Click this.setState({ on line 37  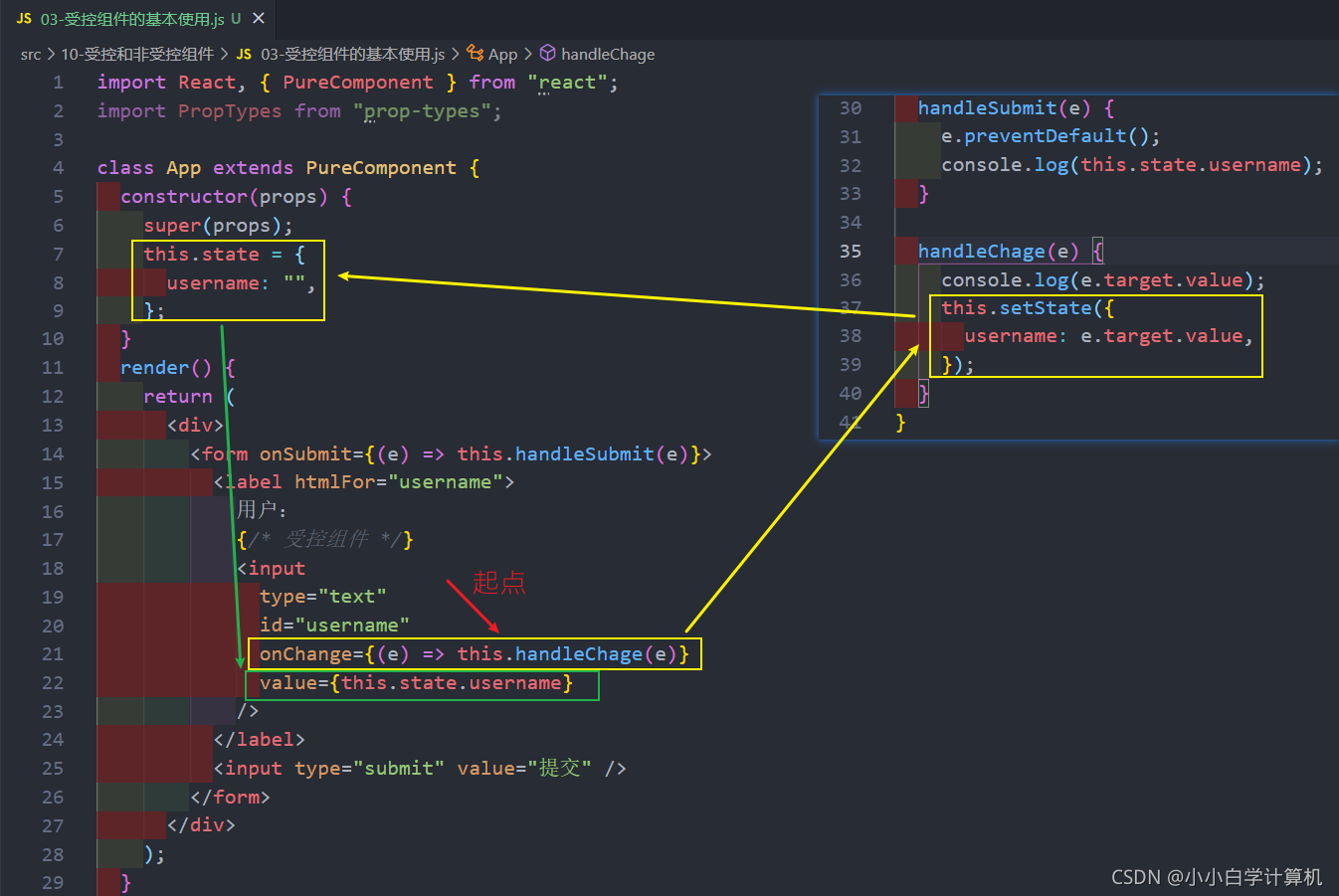(1028, 308)
